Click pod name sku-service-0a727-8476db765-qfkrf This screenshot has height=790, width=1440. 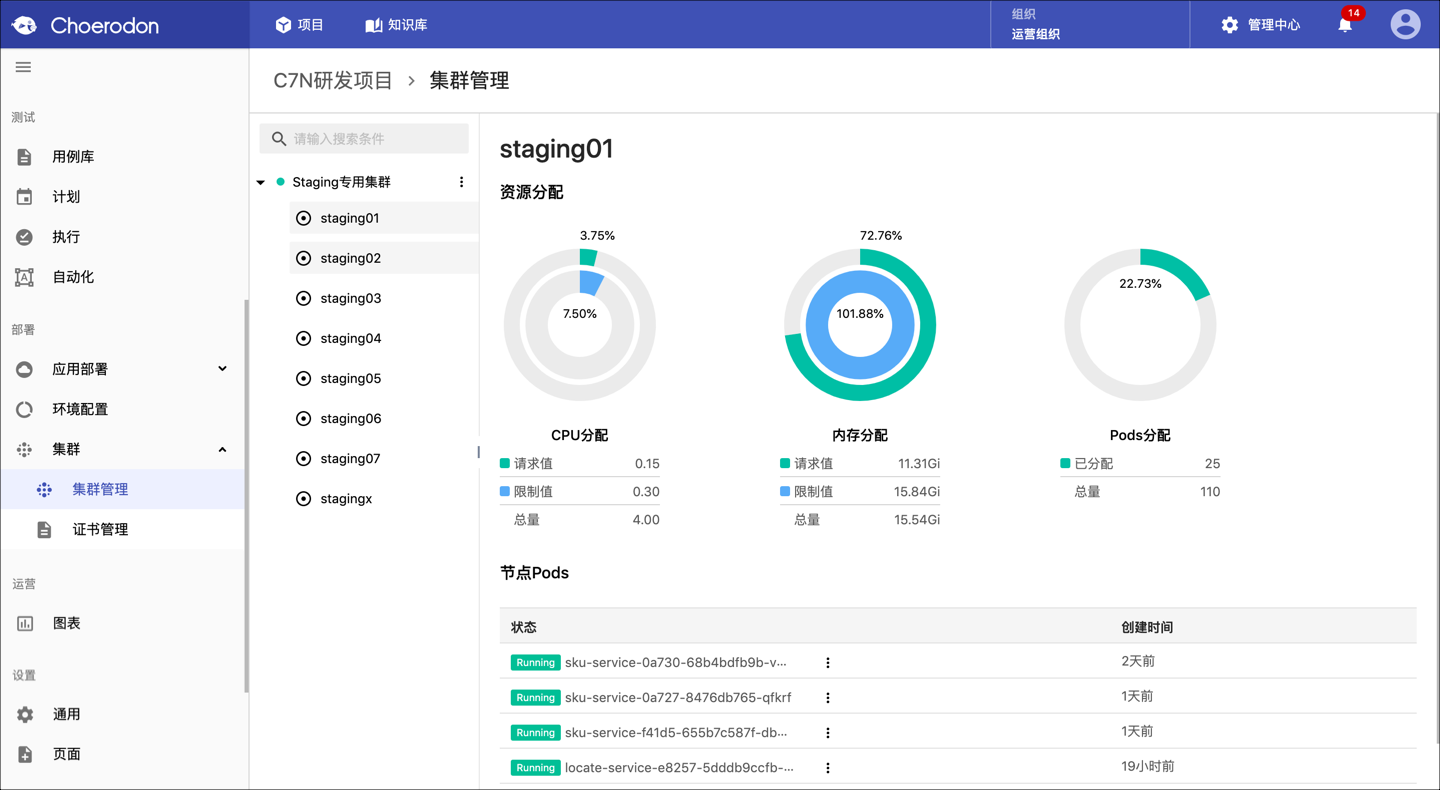(x=678, y=697)
